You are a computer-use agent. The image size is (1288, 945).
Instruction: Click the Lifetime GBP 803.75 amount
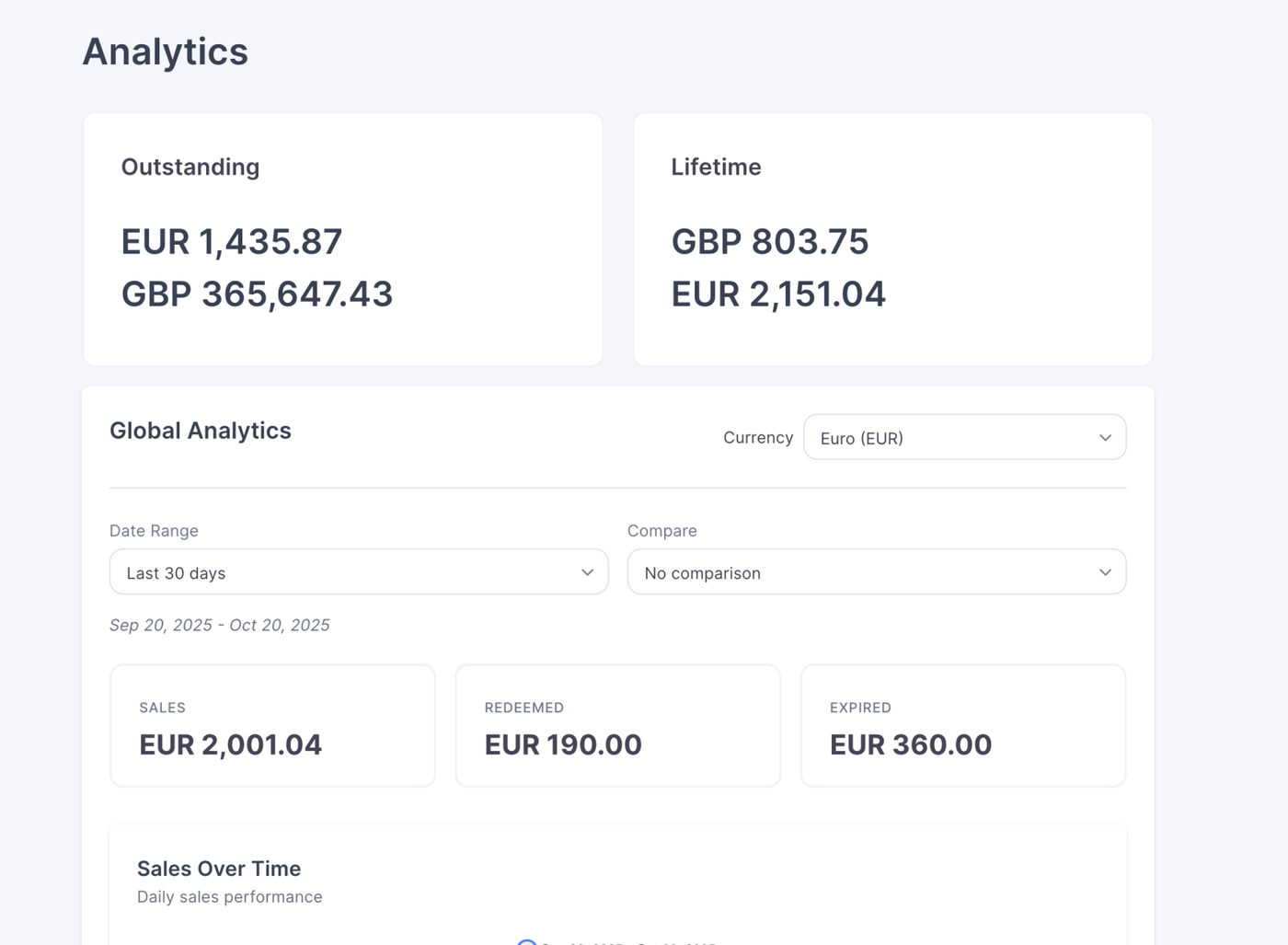(769, 242)
